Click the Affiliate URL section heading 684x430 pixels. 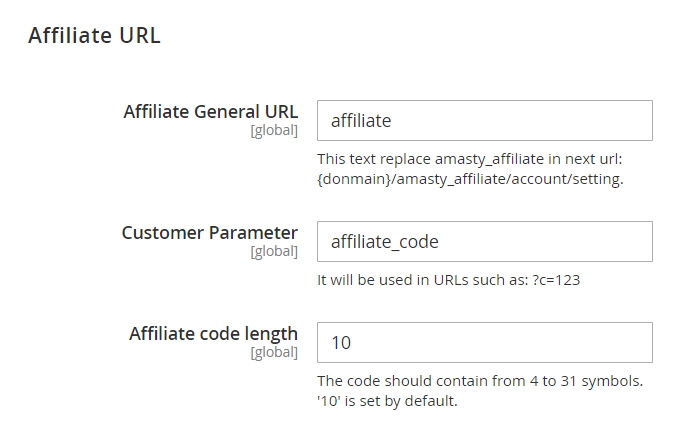[x=94, y=36]
